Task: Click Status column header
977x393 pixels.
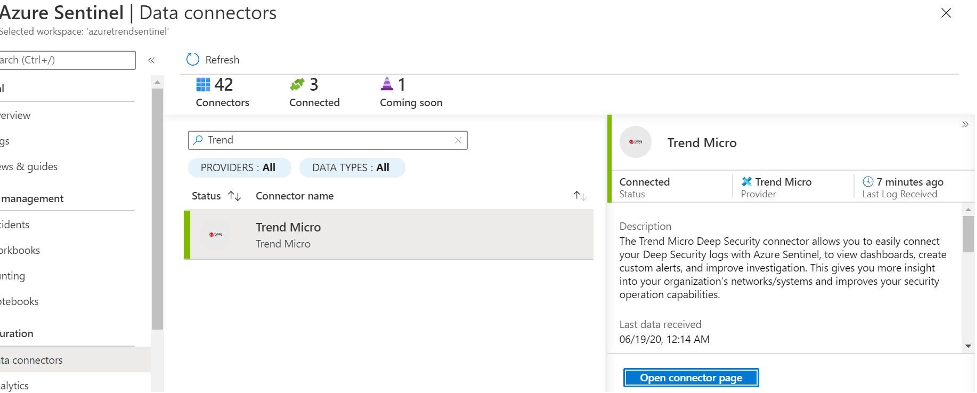Action: [206, 196]
